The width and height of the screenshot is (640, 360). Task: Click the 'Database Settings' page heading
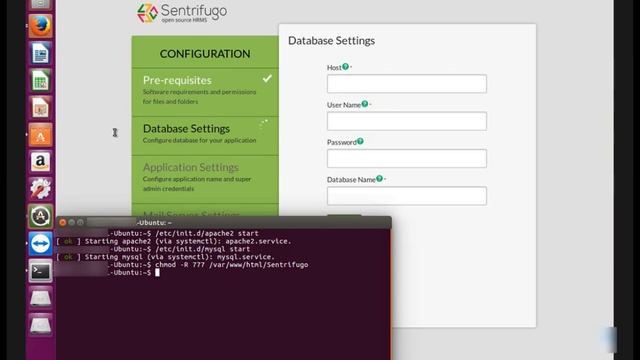coord(331,41)
